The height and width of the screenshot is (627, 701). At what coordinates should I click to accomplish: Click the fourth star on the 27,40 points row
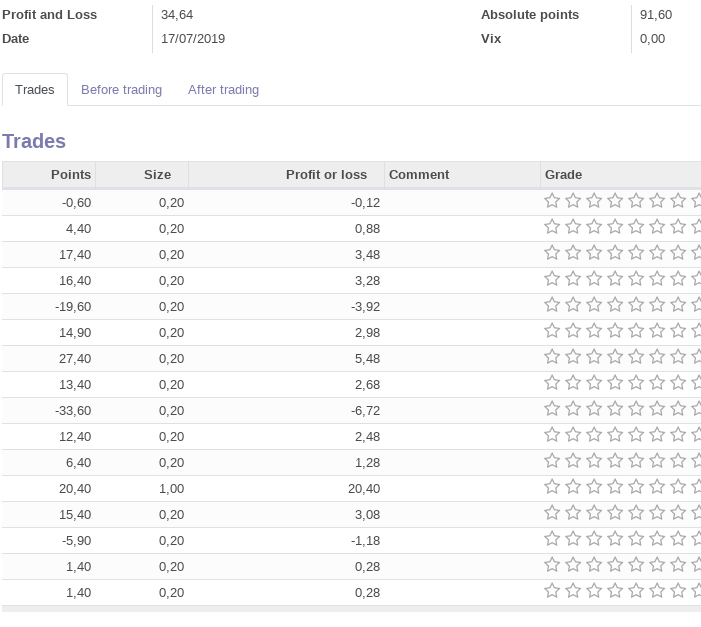pyautogui.click(x=615, y=357)
